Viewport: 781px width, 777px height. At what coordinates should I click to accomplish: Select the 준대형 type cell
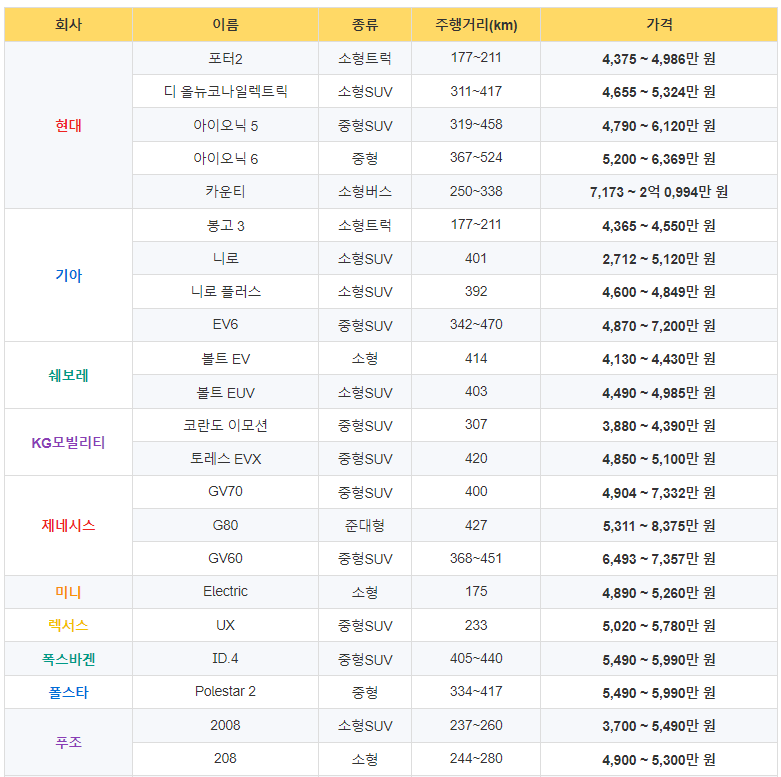pyautogui.click(x=365, y=525)
